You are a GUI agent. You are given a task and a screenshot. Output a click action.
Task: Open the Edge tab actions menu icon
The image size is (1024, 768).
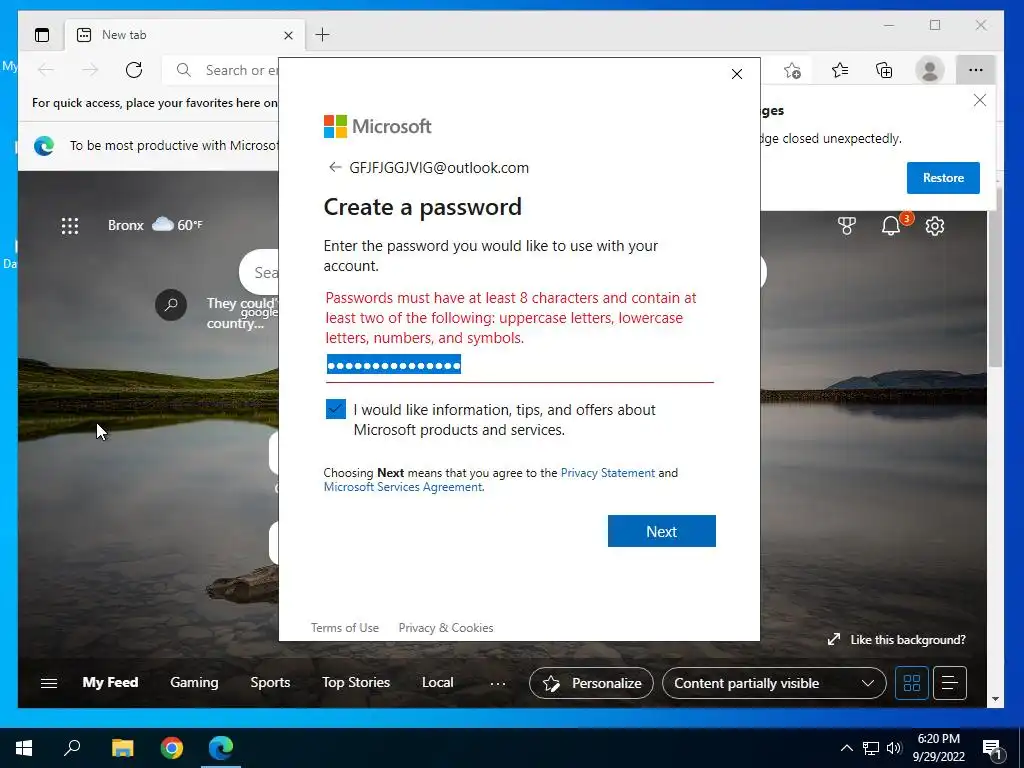coord(42,35)
